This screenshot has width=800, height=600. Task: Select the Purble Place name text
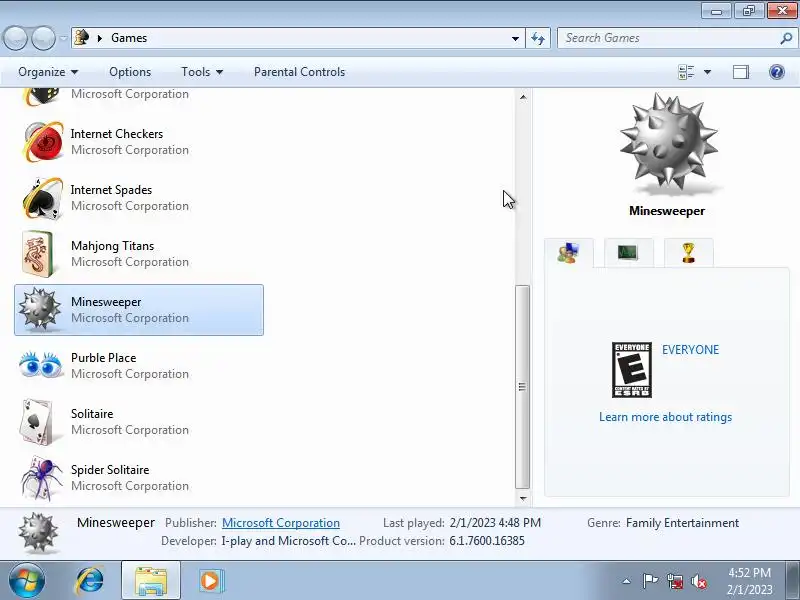click(104, 358)
